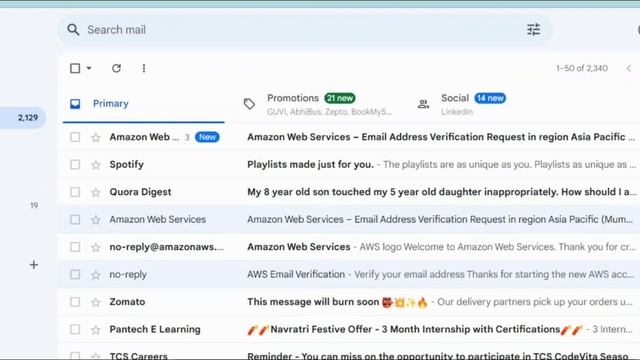This screenshot has width=640, height=360.
Task: Star the Zomato email
Action: pyautogui.click(x=96, y=302)
